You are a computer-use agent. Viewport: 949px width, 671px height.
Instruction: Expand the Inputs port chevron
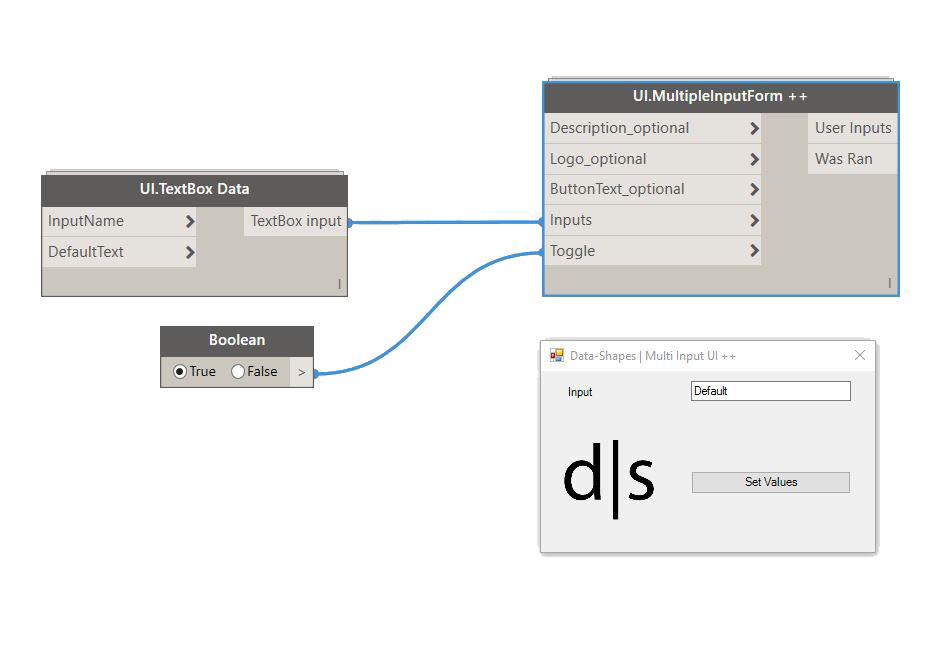753,220
